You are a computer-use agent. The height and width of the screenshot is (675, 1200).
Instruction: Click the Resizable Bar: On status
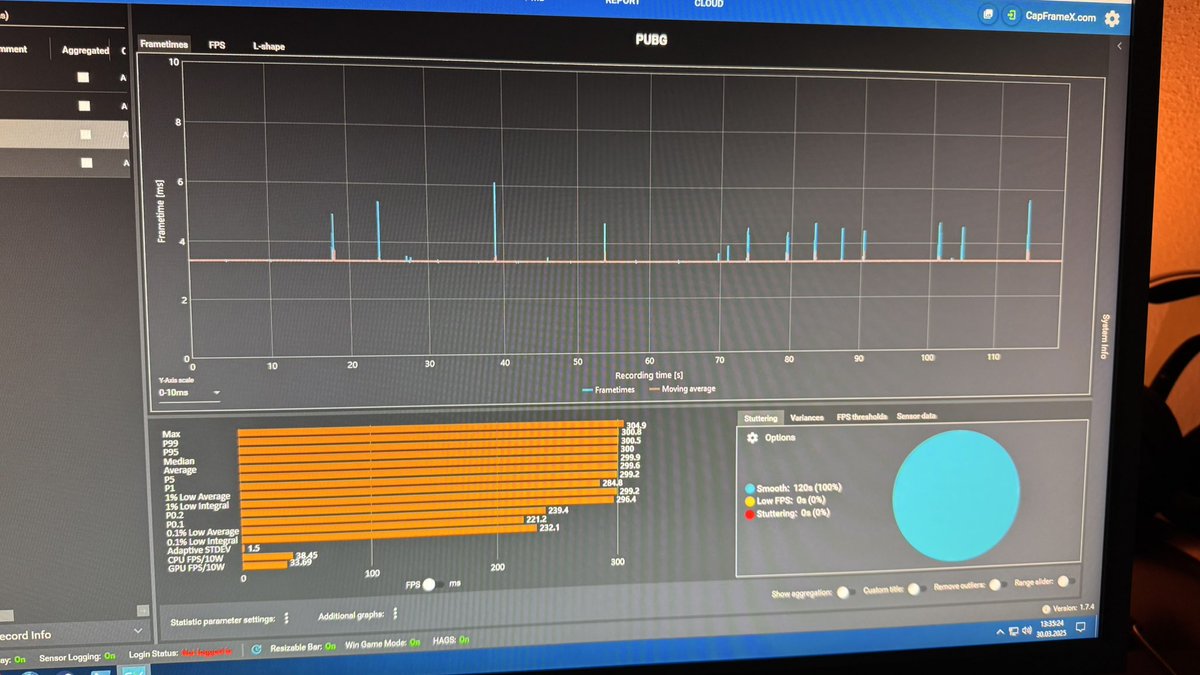[303, 647]
